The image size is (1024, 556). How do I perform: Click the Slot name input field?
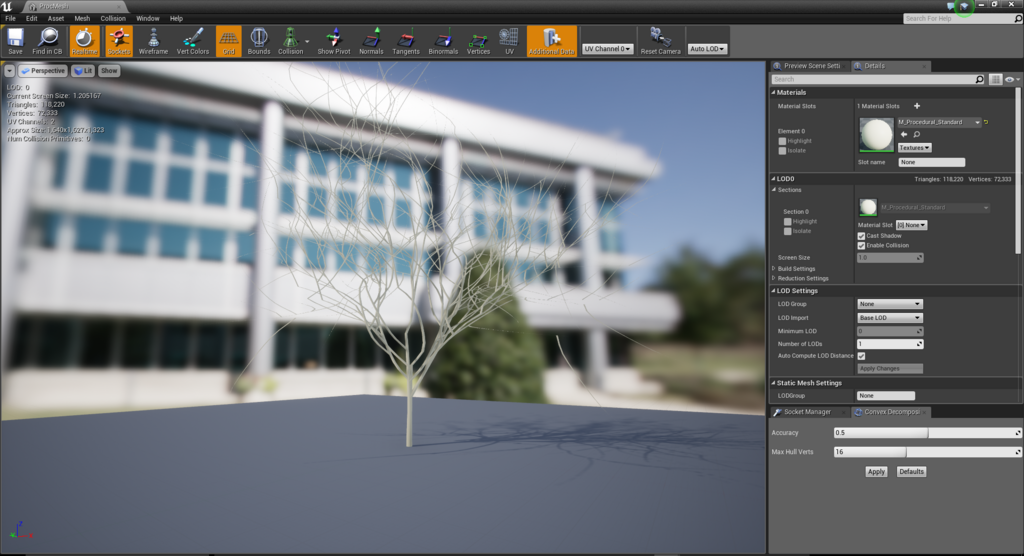[x=931, y=162]
